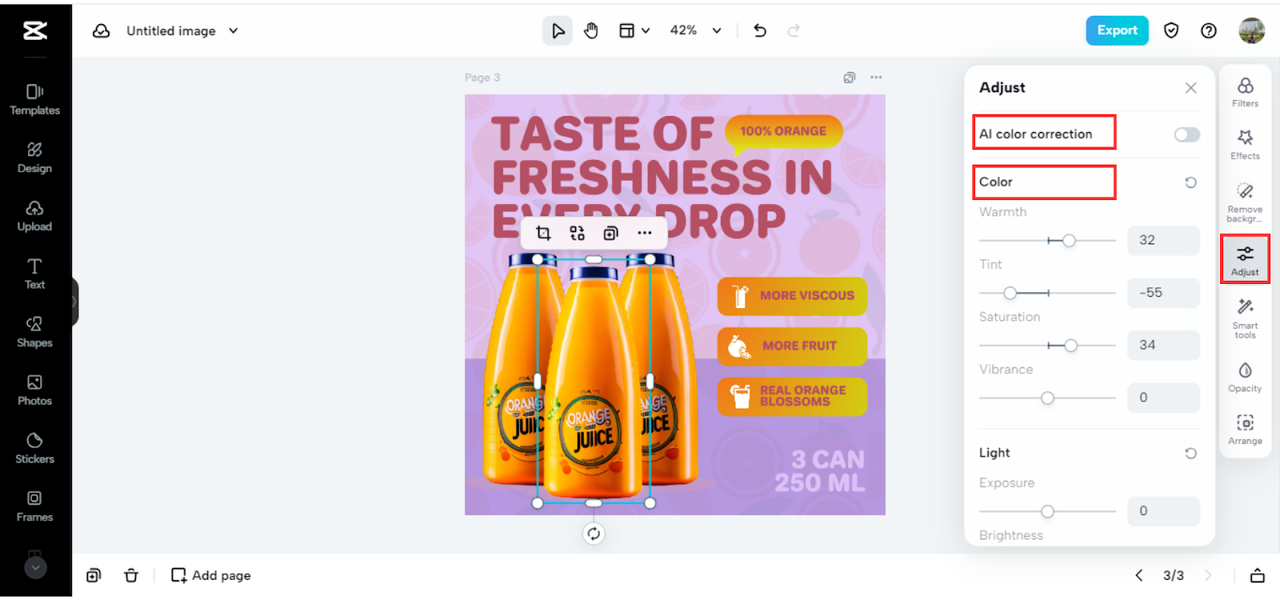The width and height of the screenshot is (1280, 600).
Task: Reset the Light adjustments
Action: pyautogui.click(x=1190, y=454)
